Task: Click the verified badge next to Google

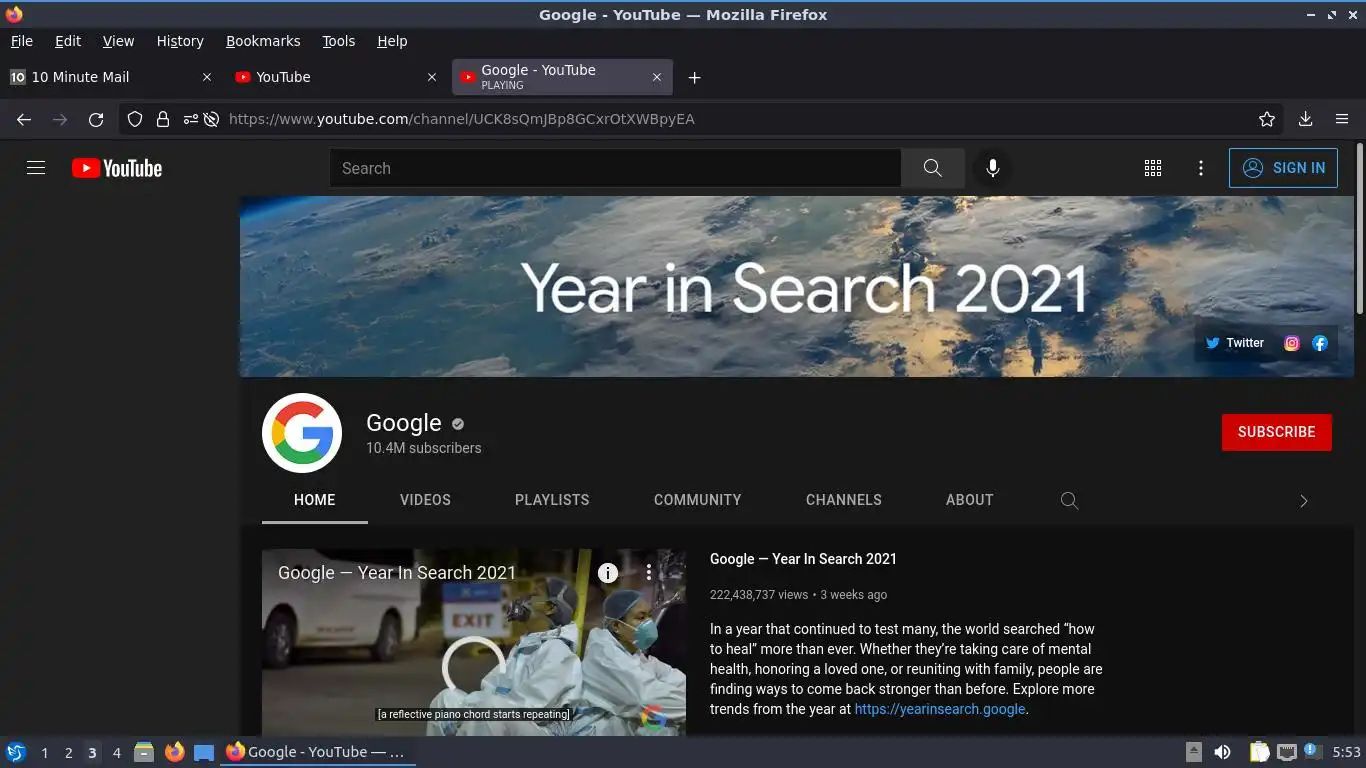Action: click(458, 424)
